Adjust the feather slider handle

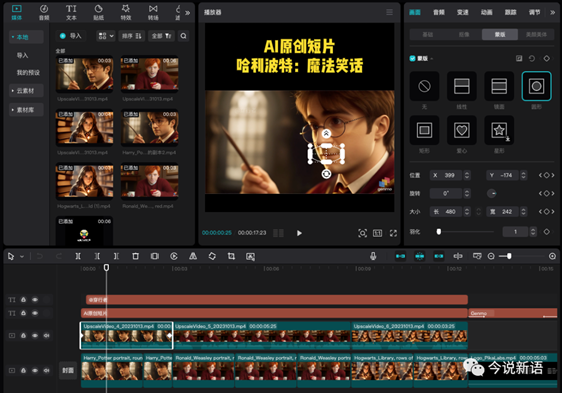tap(439, 232)
